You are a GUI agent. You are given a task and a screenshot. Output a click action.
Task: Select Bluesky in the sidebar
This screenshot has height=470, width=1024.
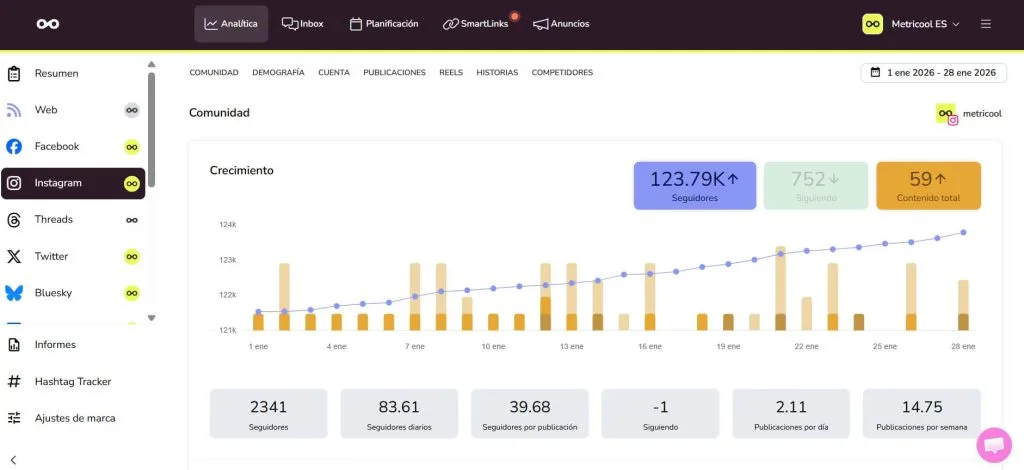(x=54, y=293)
